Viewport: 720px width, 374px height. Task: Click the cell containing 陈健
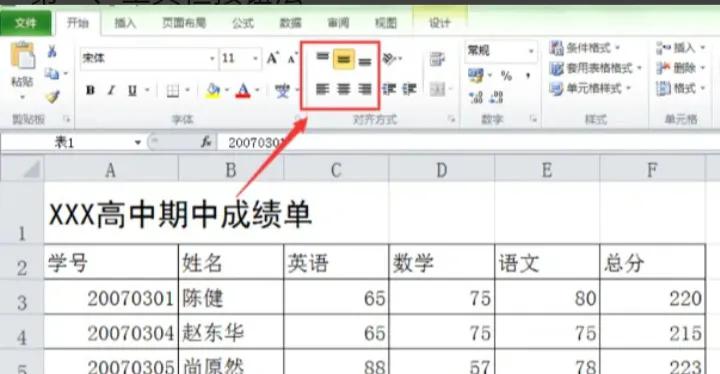[231, 298]
